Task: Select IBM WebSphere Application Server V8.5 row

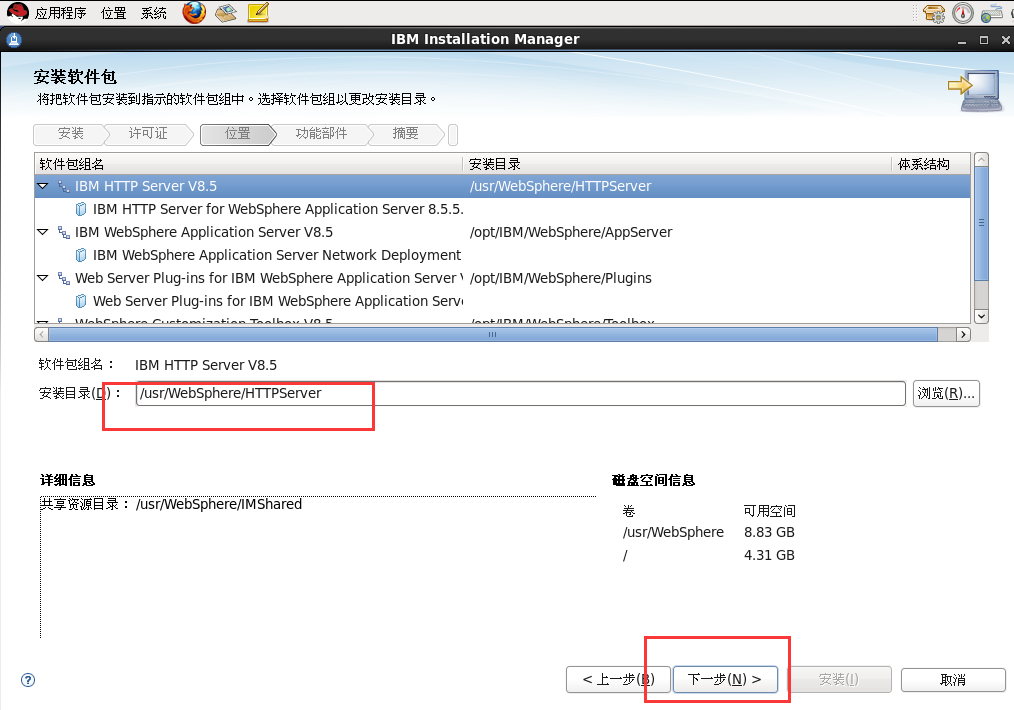Action: 502,232
